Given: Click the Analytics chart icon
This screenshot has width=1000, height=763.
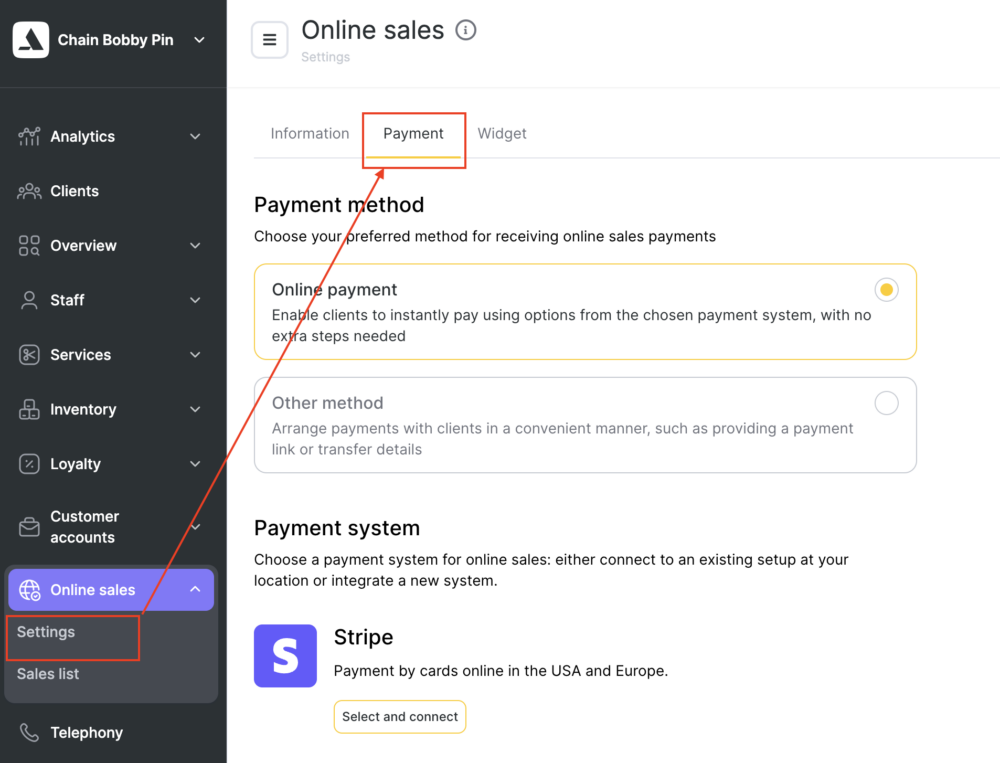Looking at the screenshot, I should [x=29, y=136].
